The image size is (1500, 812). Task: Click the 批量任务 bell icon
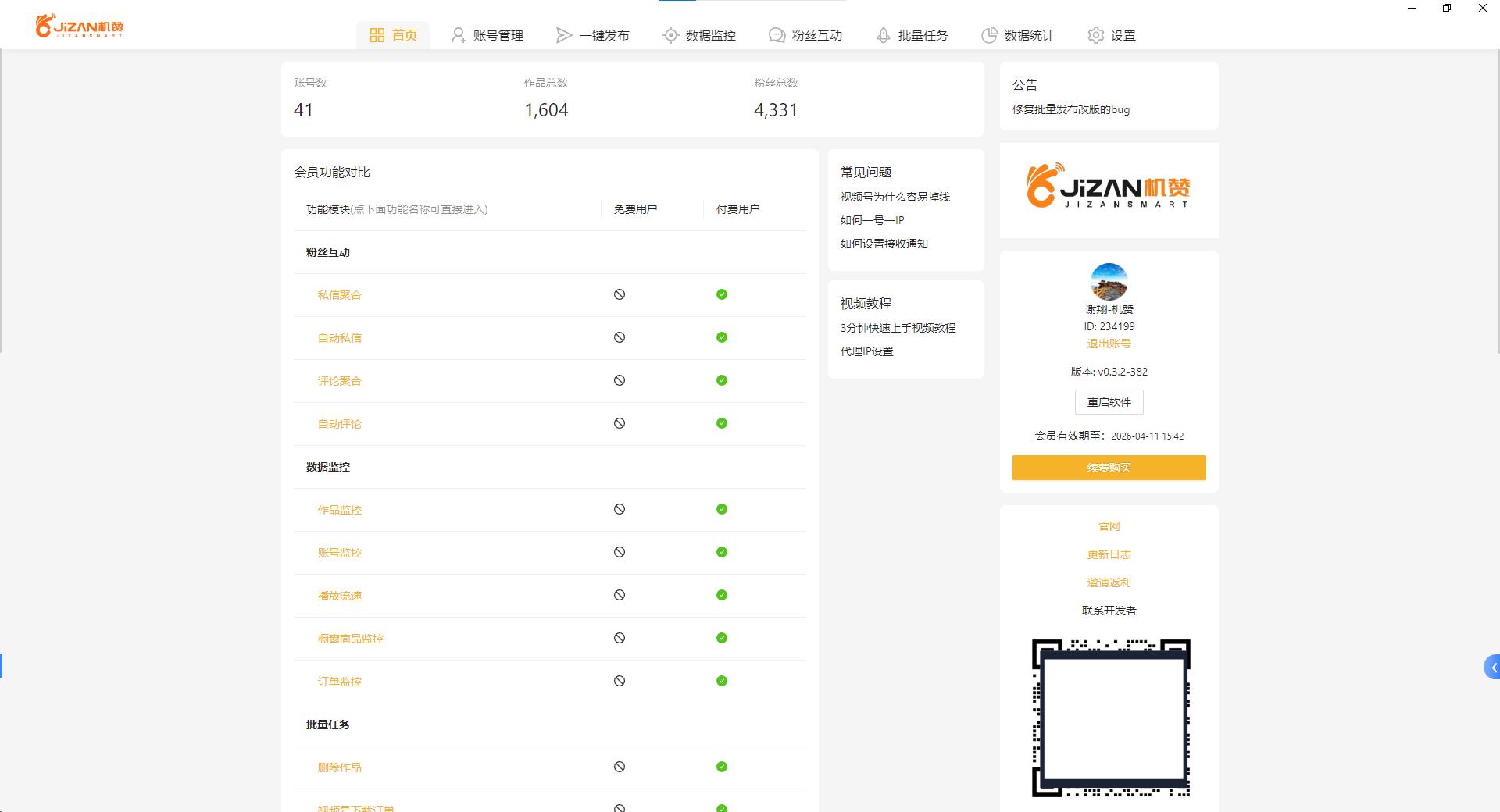(883, 35)
